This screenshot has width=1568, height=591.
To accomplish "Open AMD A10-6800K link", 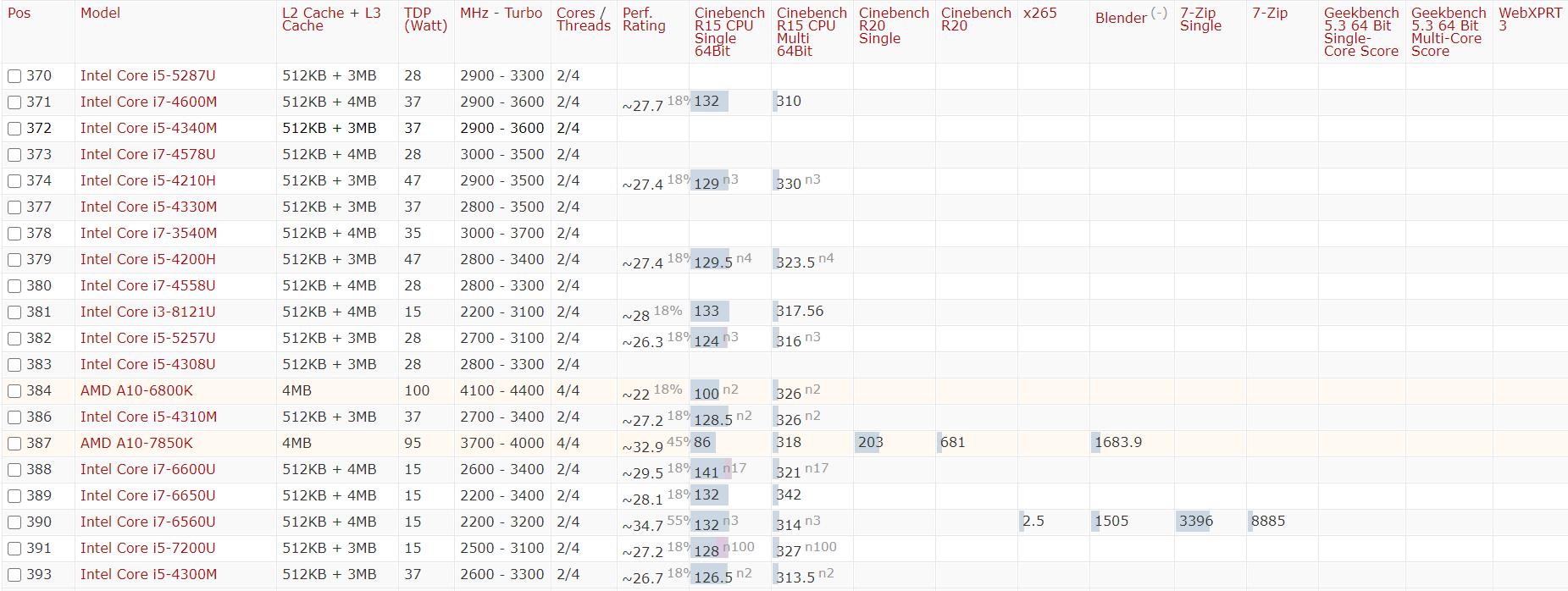I will click(136, 390).
